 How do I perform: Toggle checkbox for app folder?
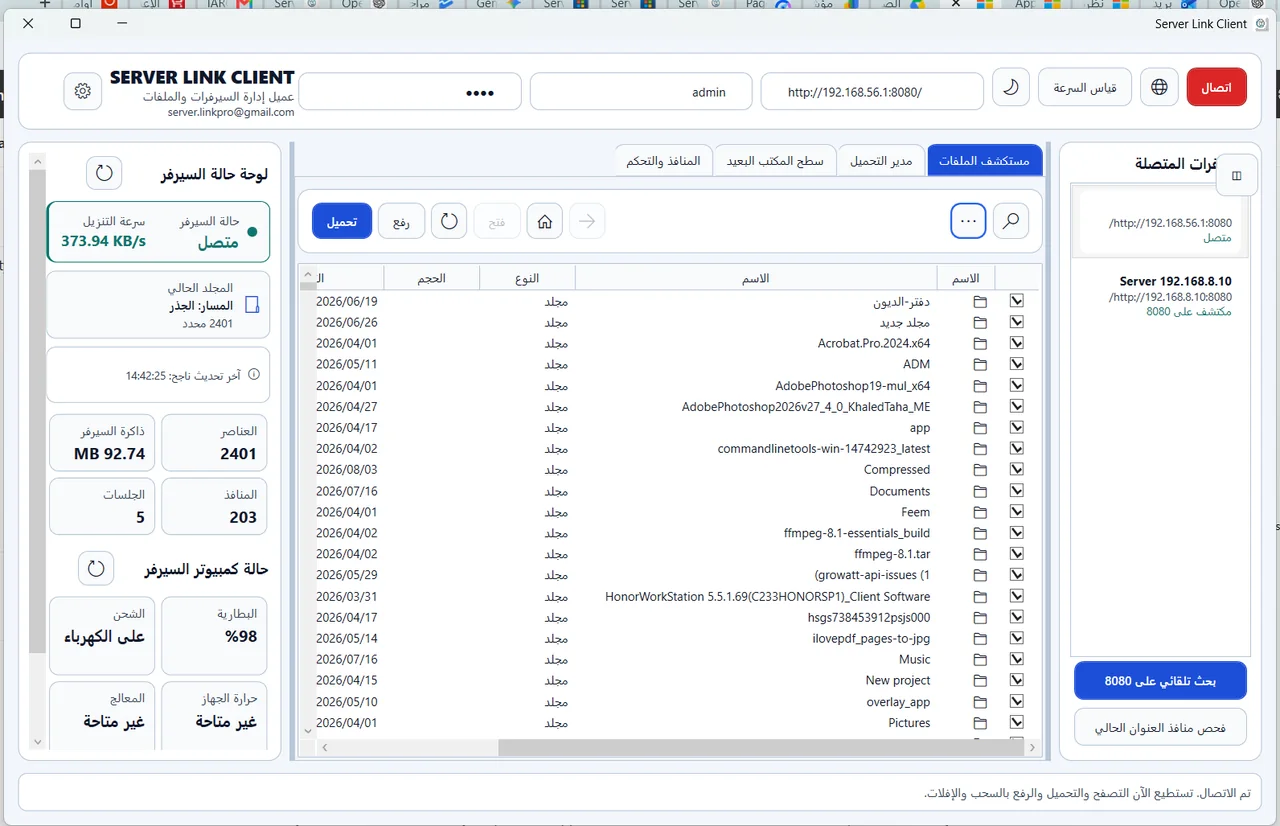point(1017,427)
